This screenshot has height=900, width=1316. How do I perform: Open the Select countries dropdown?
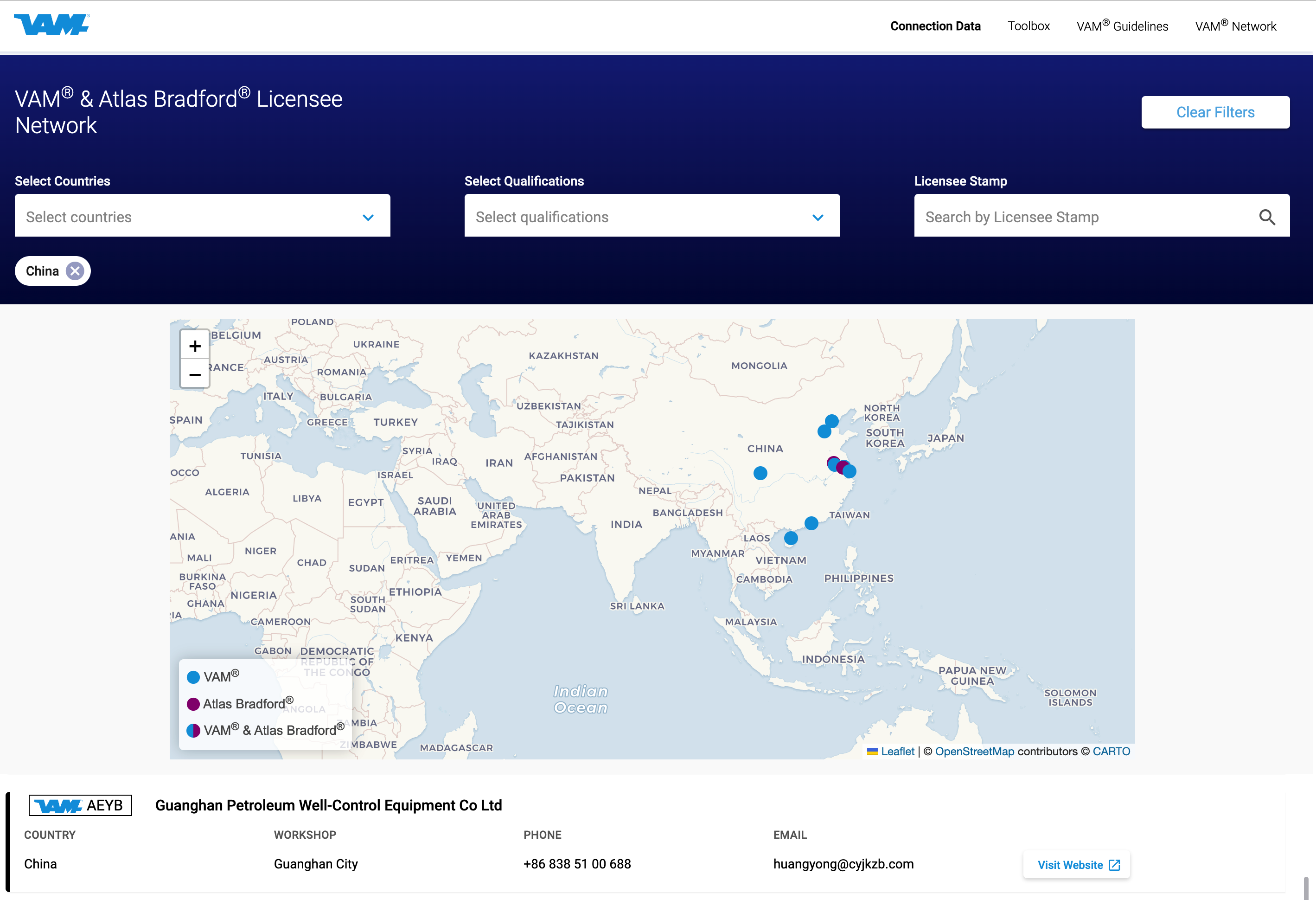pos(202,216)
